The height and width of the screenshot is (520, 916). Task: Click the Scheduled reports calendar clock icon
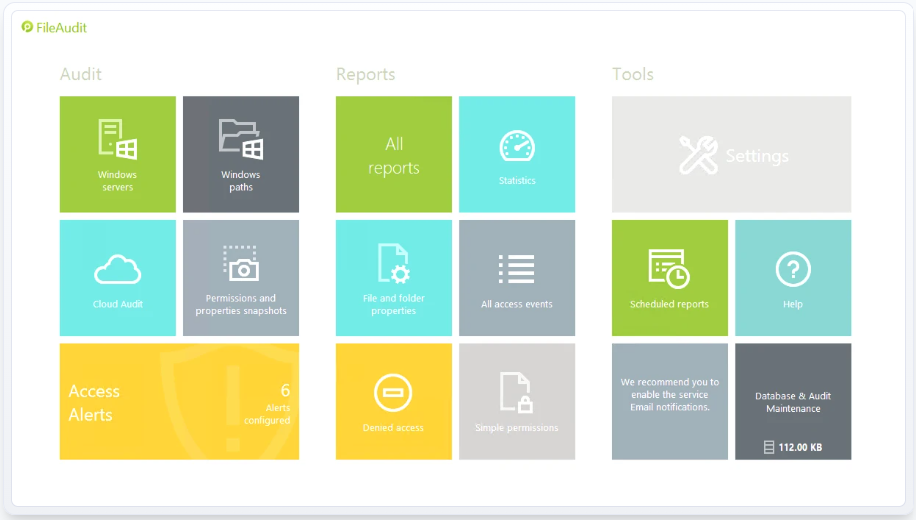(x=668, y=268)
